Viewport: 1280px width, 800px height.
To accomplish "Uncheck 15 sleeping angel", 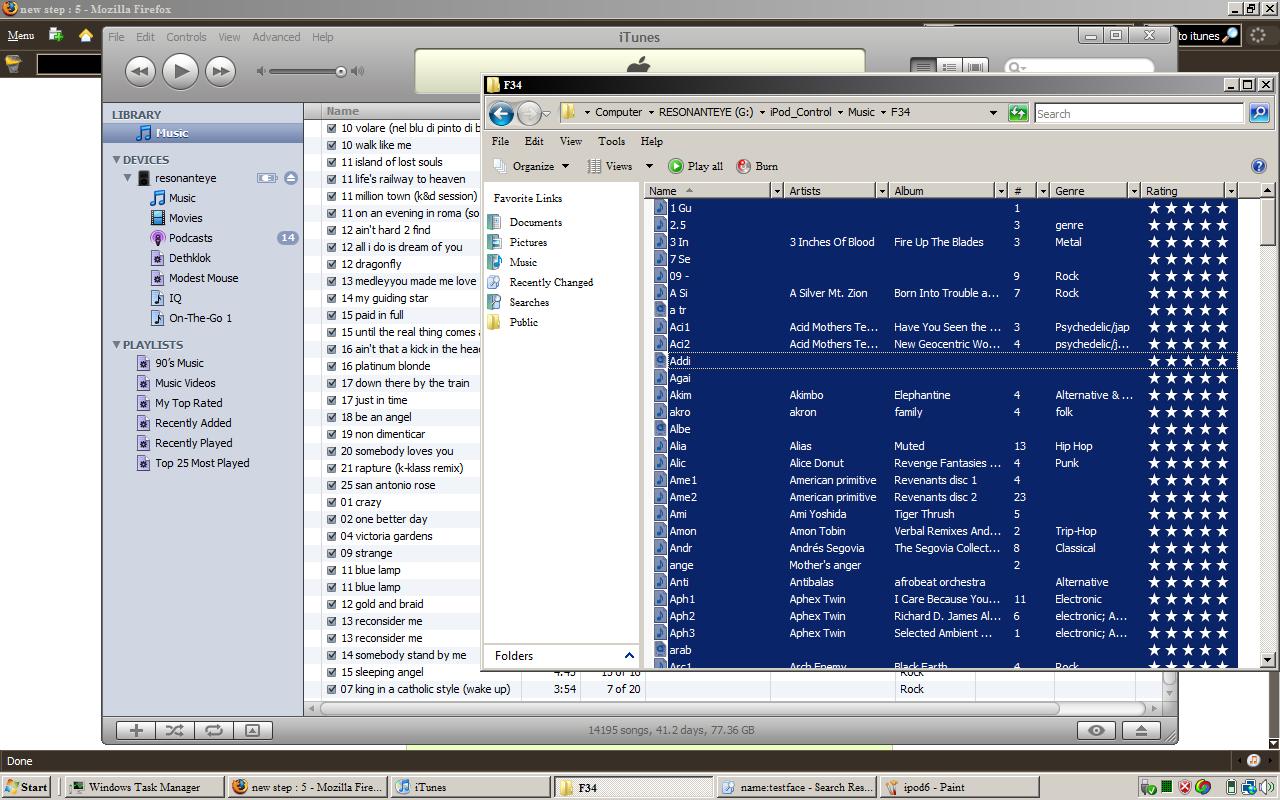I will 332,672.
